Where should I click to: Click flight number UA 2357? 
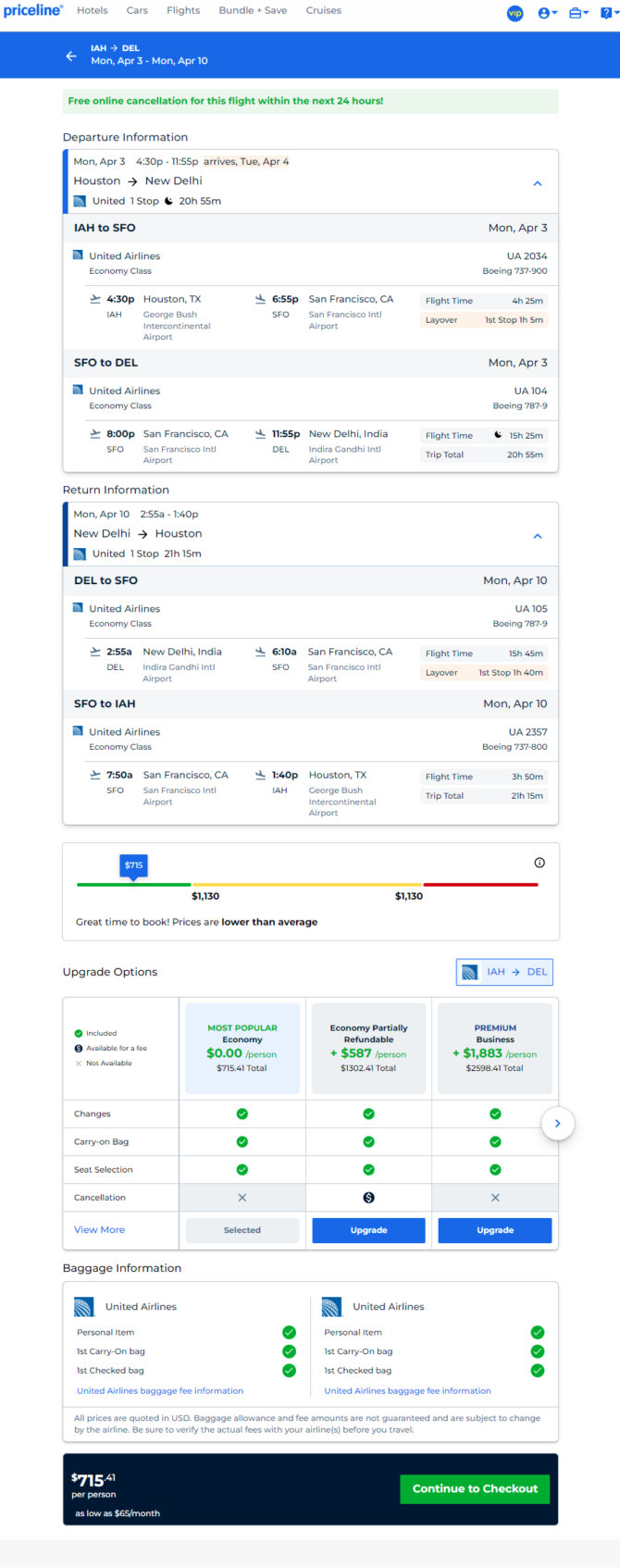coord(527,731)
